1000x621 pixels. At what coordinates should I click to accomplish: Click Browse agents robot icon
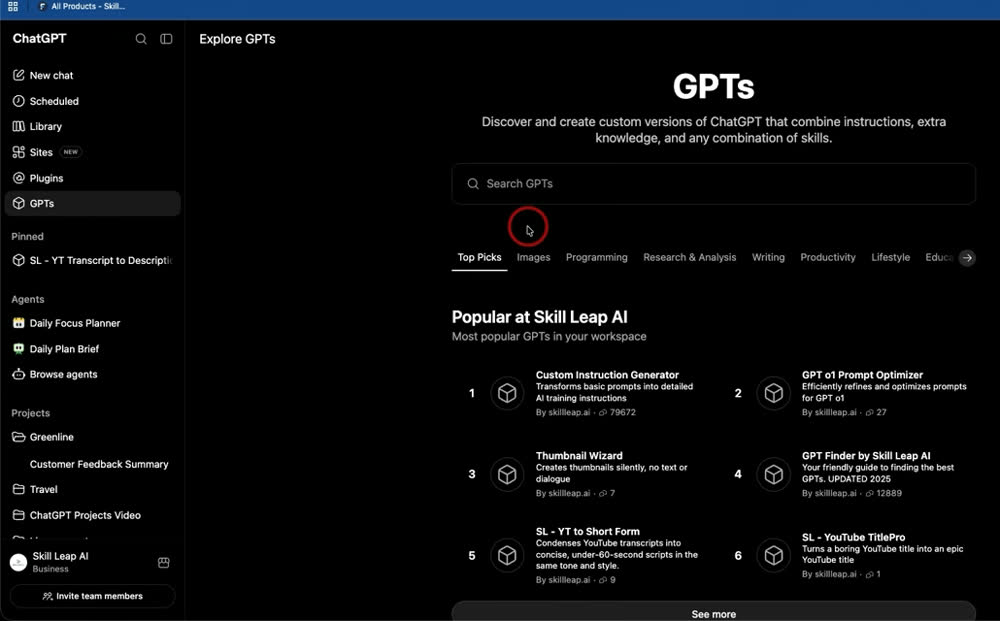(x=18, y=374)
